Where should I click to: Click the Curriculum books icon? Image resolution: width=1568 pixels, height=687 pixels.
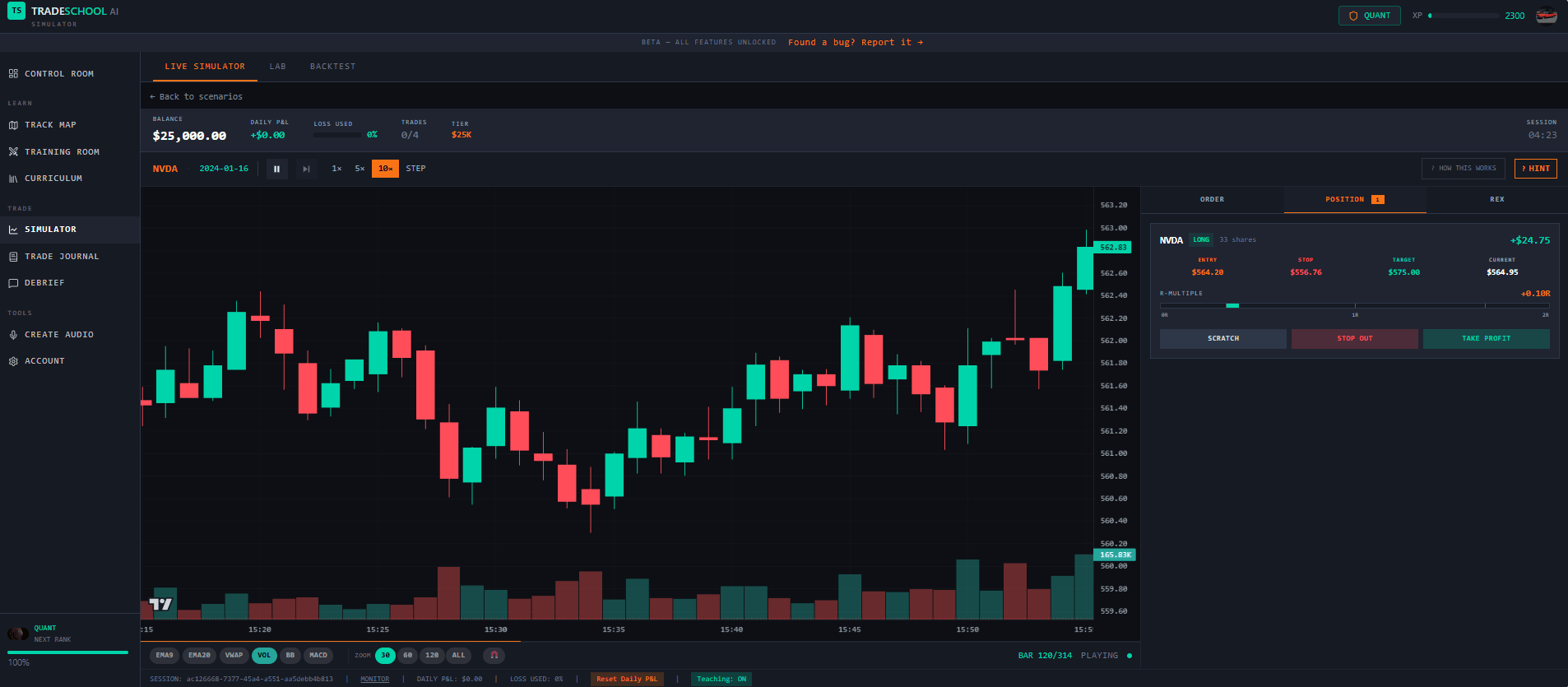click(x=13, y=179)
